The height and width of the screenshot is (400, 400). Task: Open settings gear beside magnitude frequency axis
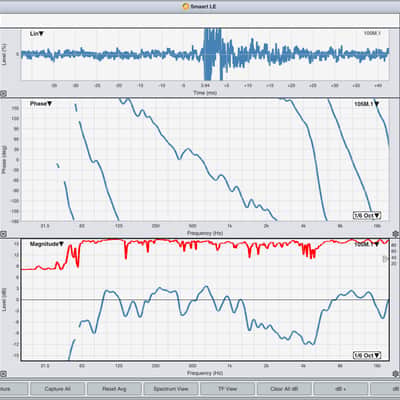pos(396,373)
